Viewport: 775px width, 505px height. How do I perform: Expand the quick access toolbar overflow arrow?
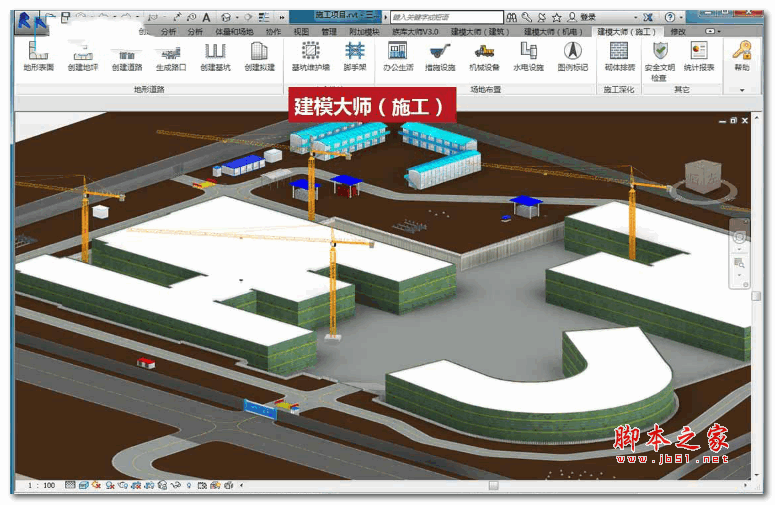282,18
